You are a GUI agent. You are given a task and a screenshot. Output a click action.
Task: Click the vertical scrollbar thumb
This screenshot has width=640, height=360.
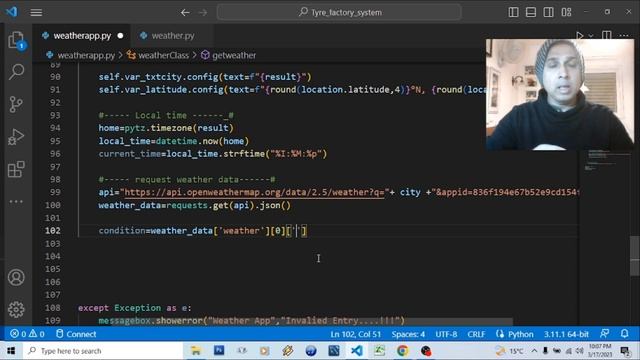click(635, 256)
